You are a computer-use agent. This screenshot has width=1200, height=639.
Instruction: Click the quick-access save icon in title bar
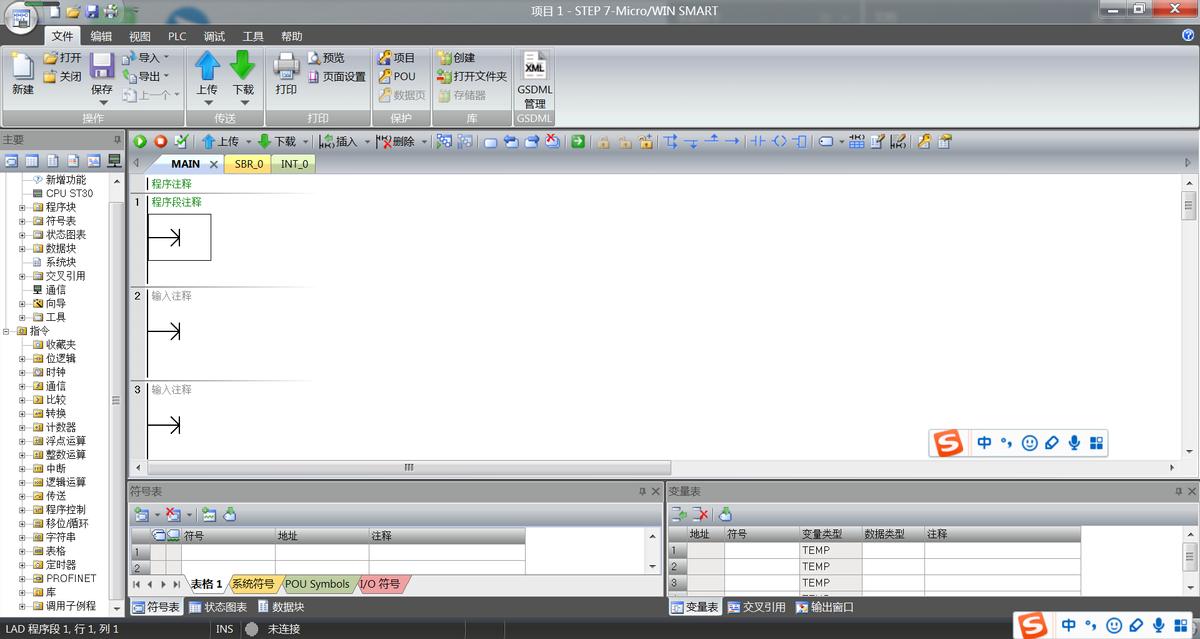click(91, 11)
